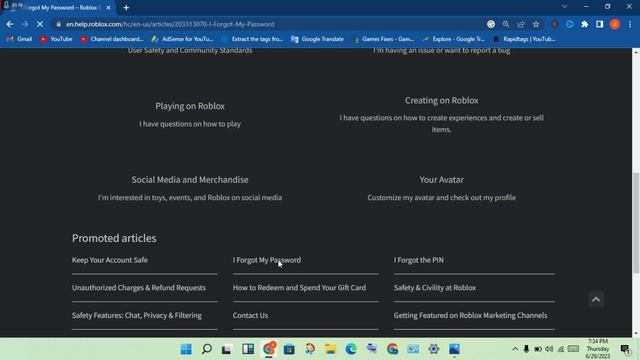This screenshot has width=640, height=360.
Task: Open Settings gear on the taskbar
Action: 433,349
